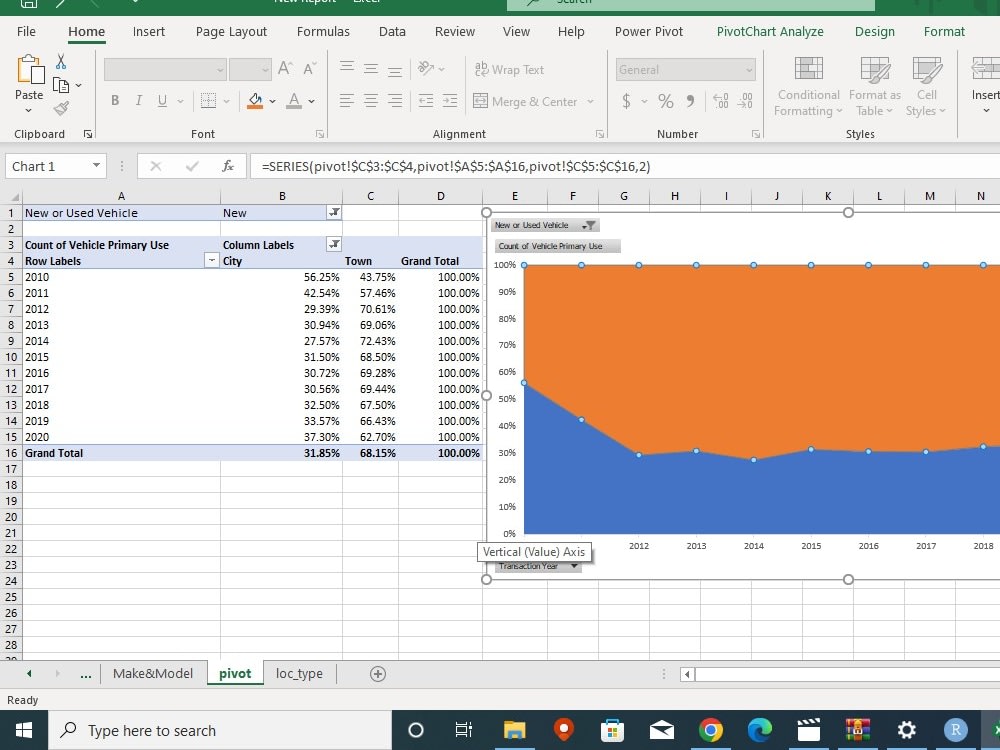This screenshot has height=750, width=1000.
Task: Apply the Percent number style
Action: pos(665,100)
